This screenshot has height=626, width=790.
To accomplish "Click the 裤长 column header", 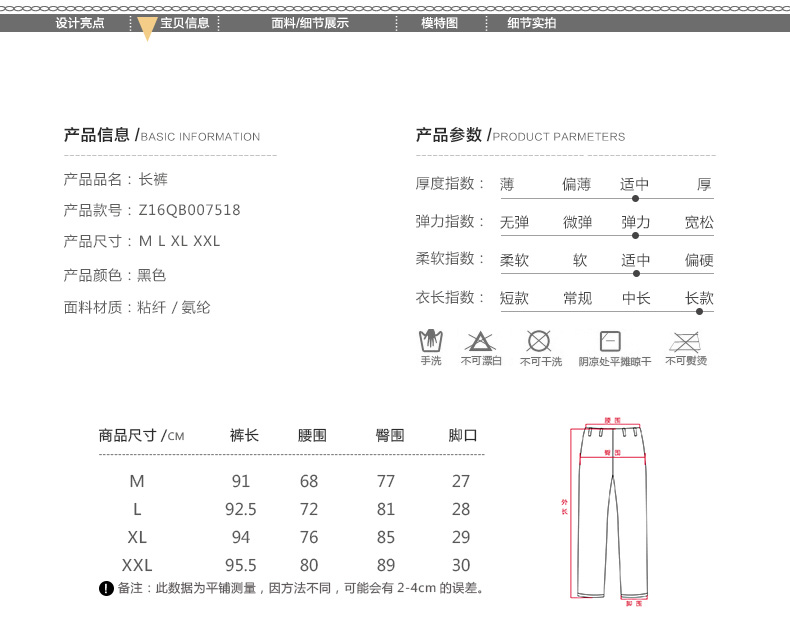I will (244, 435).
